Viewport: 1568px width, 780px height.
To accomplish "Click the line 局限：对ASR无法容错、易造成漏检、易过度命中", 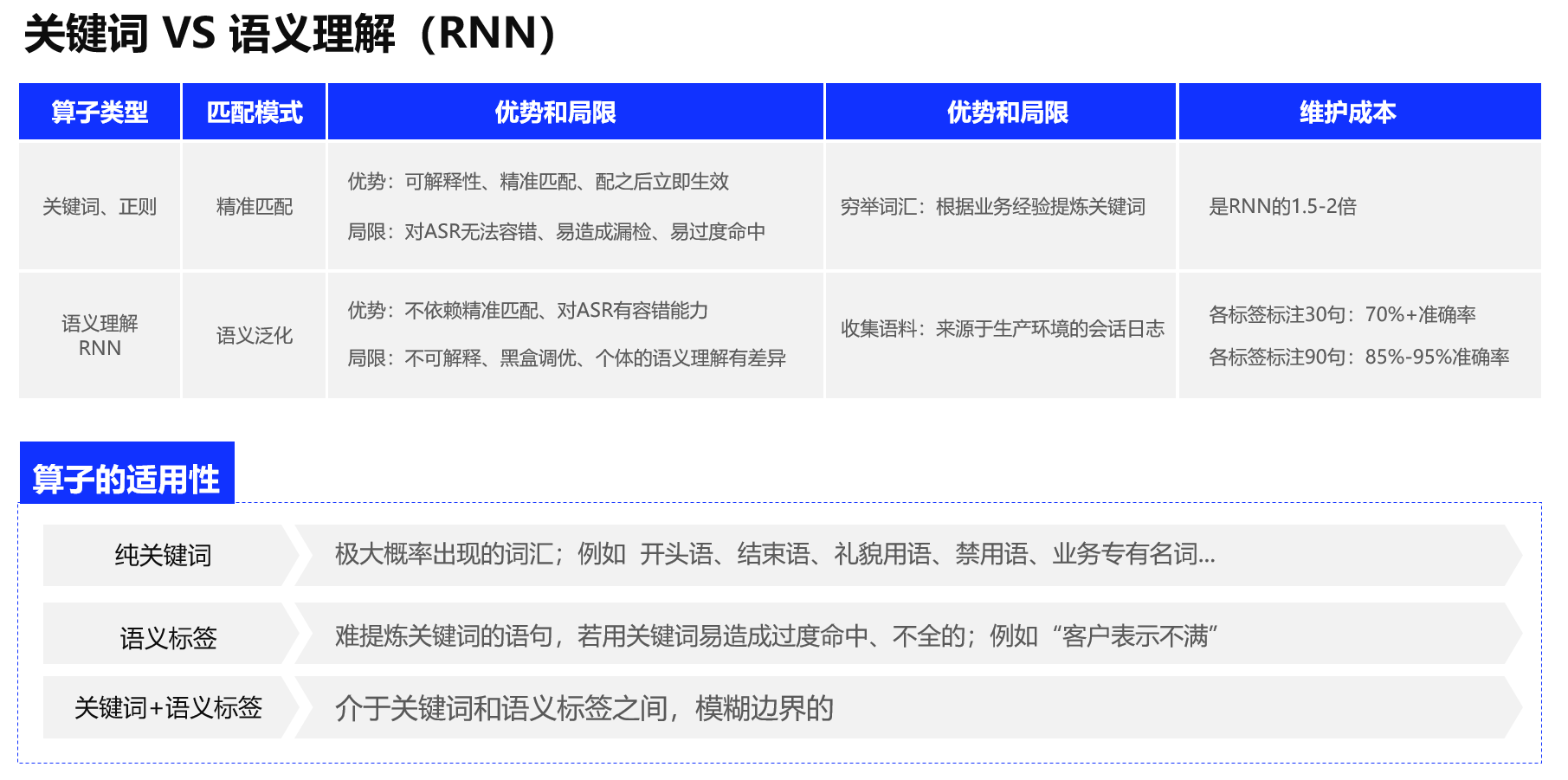I will pyautogui.click(x=556, y=231).
